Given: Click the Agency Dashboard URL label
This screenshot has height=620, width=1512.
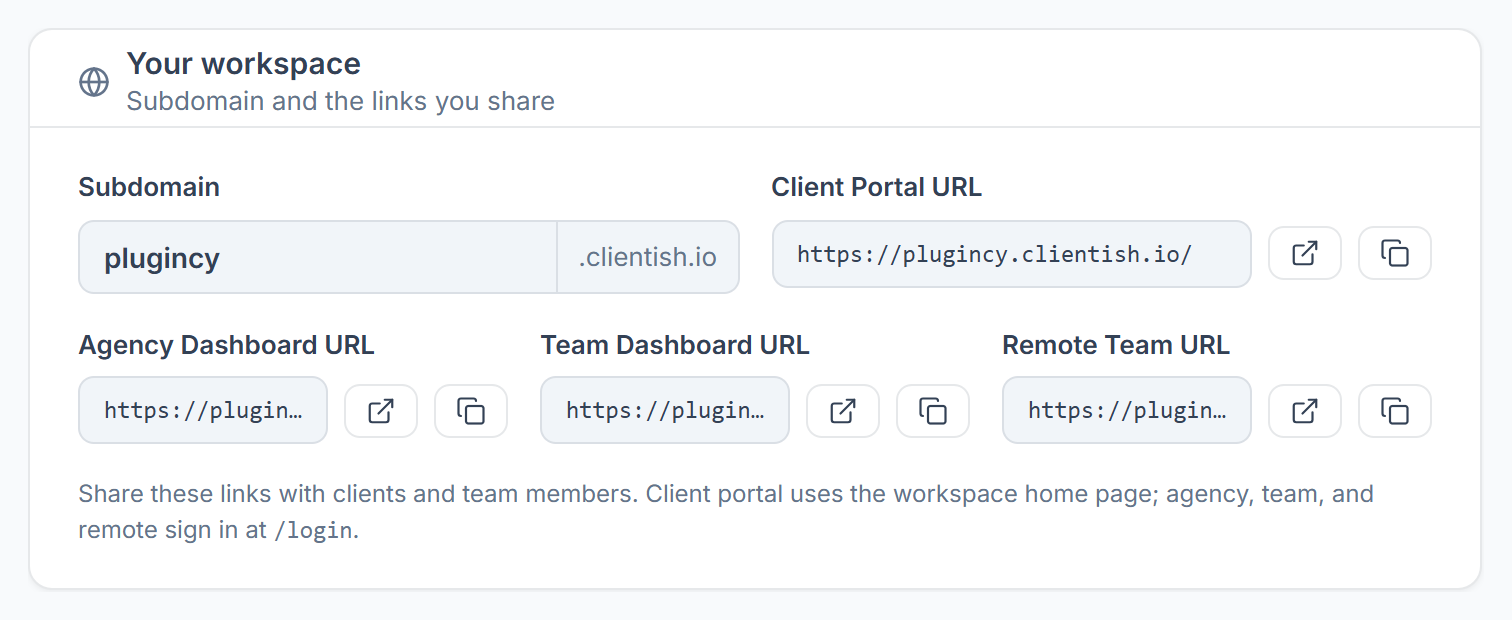Looking at the screenshot, I should (226, 345).
